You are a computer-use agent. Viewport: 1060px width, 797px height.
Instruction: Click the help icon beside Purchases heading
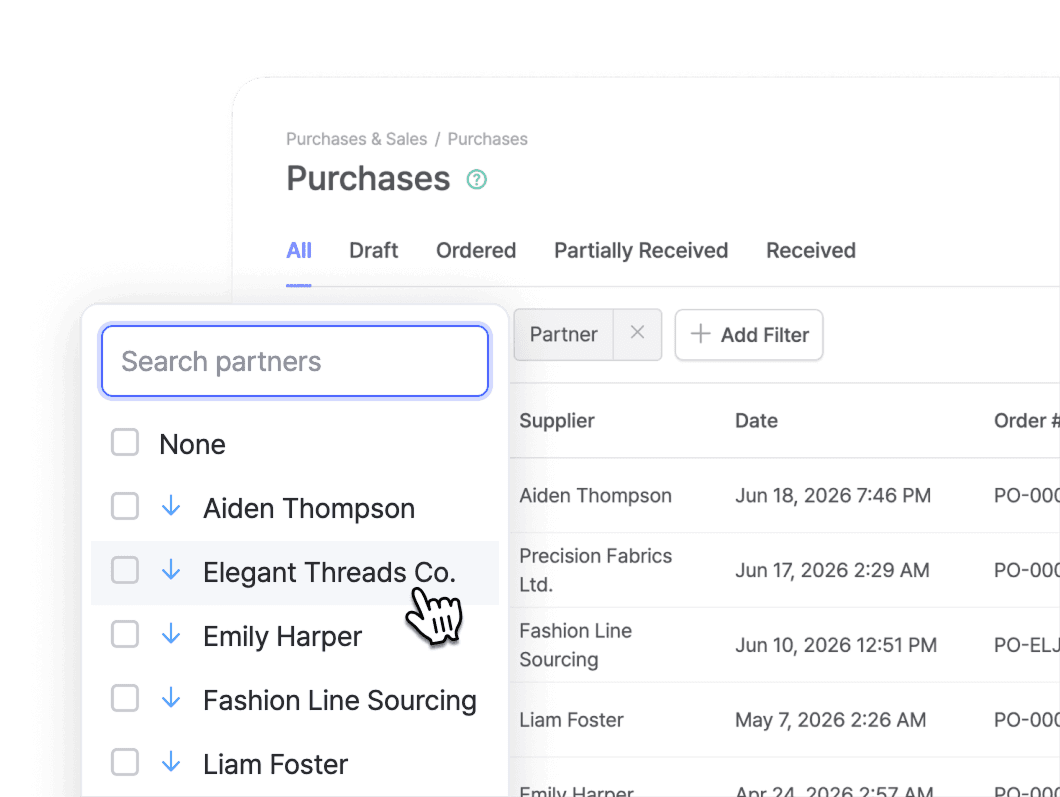tap(477, 180)
